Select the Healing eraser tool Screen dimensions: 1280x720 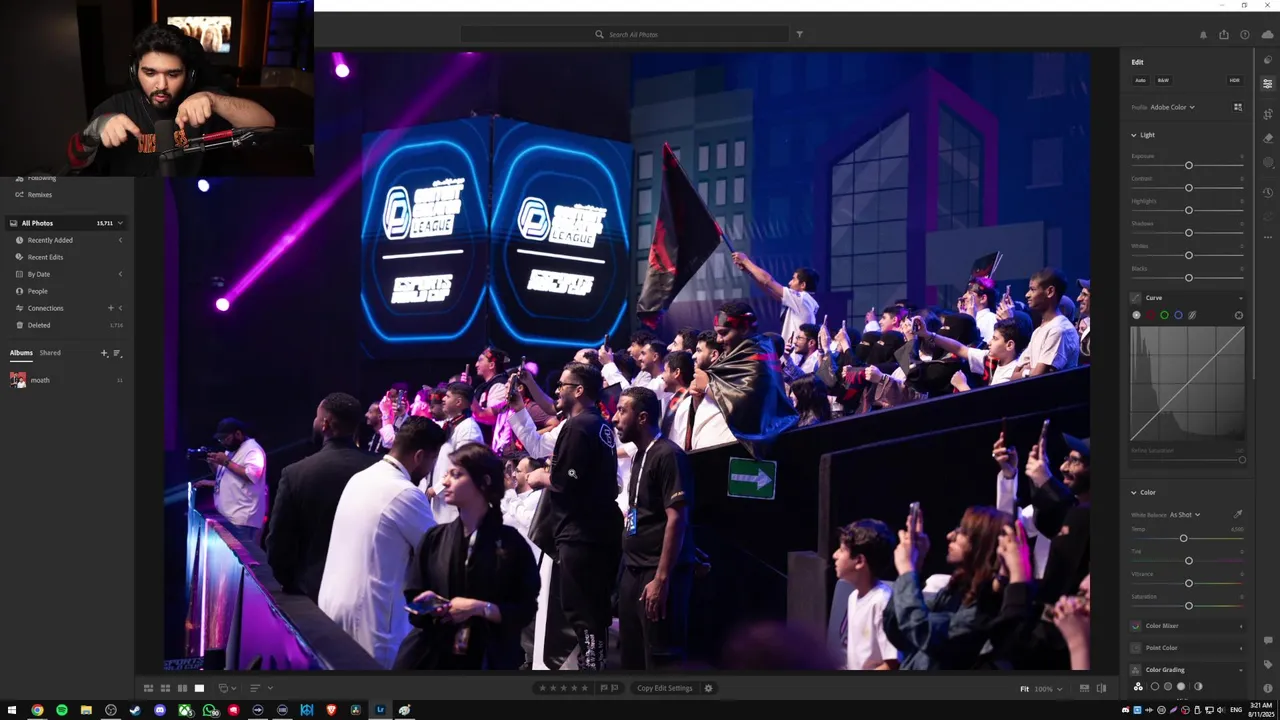1268,138
